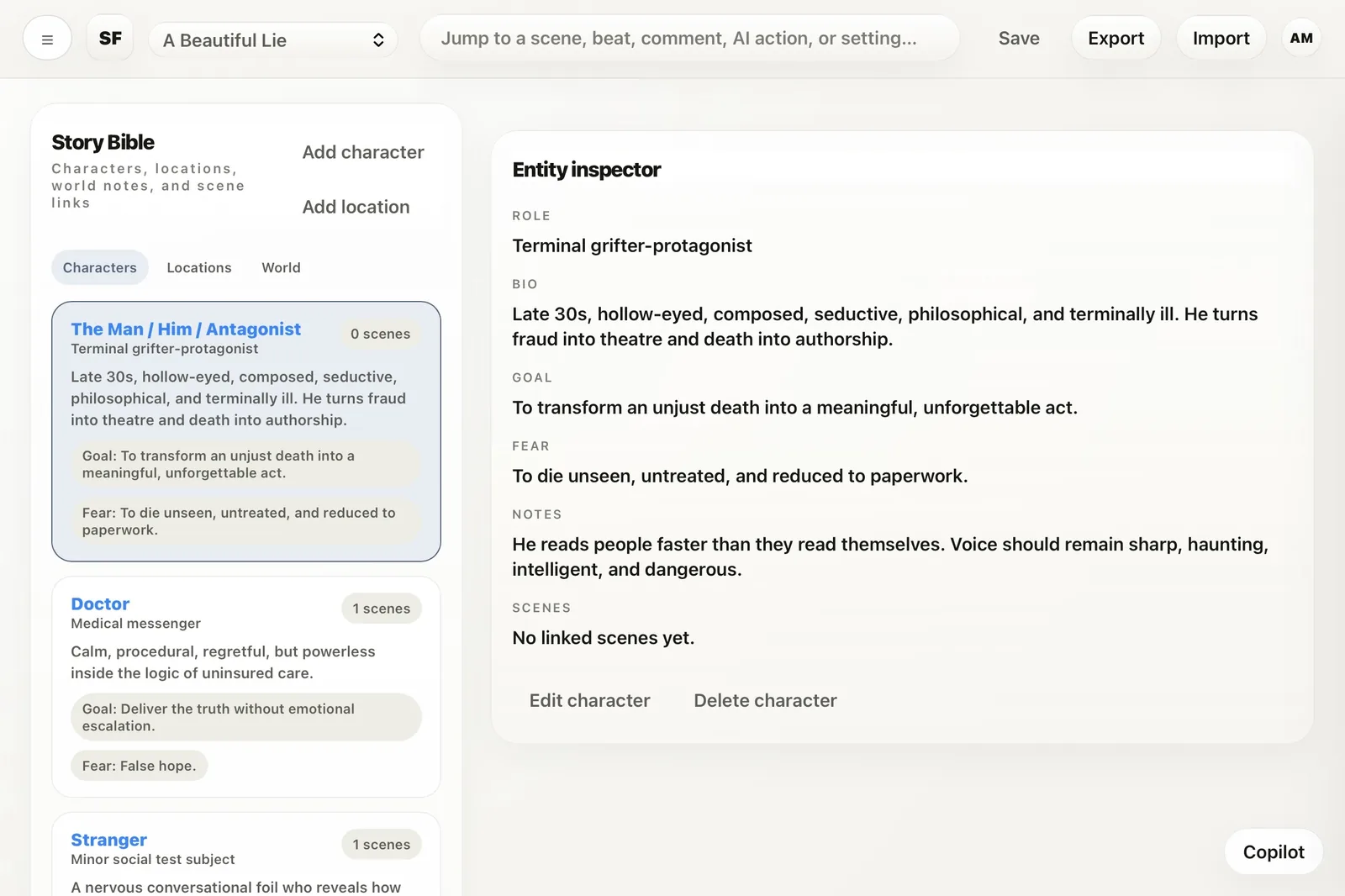Viewport: 1345px width, 896px height.
Task: Open the A Beautiful Lie project dropdown
Action: 273,40
